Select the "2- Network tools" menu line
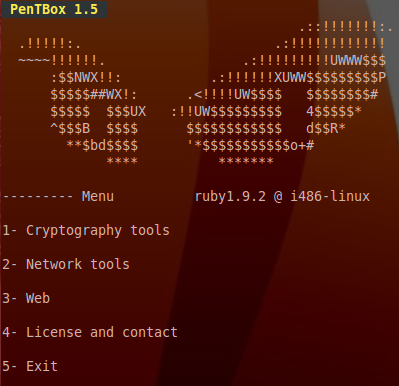The width and height of the screenshot is (399, 386). click(66, 264)
